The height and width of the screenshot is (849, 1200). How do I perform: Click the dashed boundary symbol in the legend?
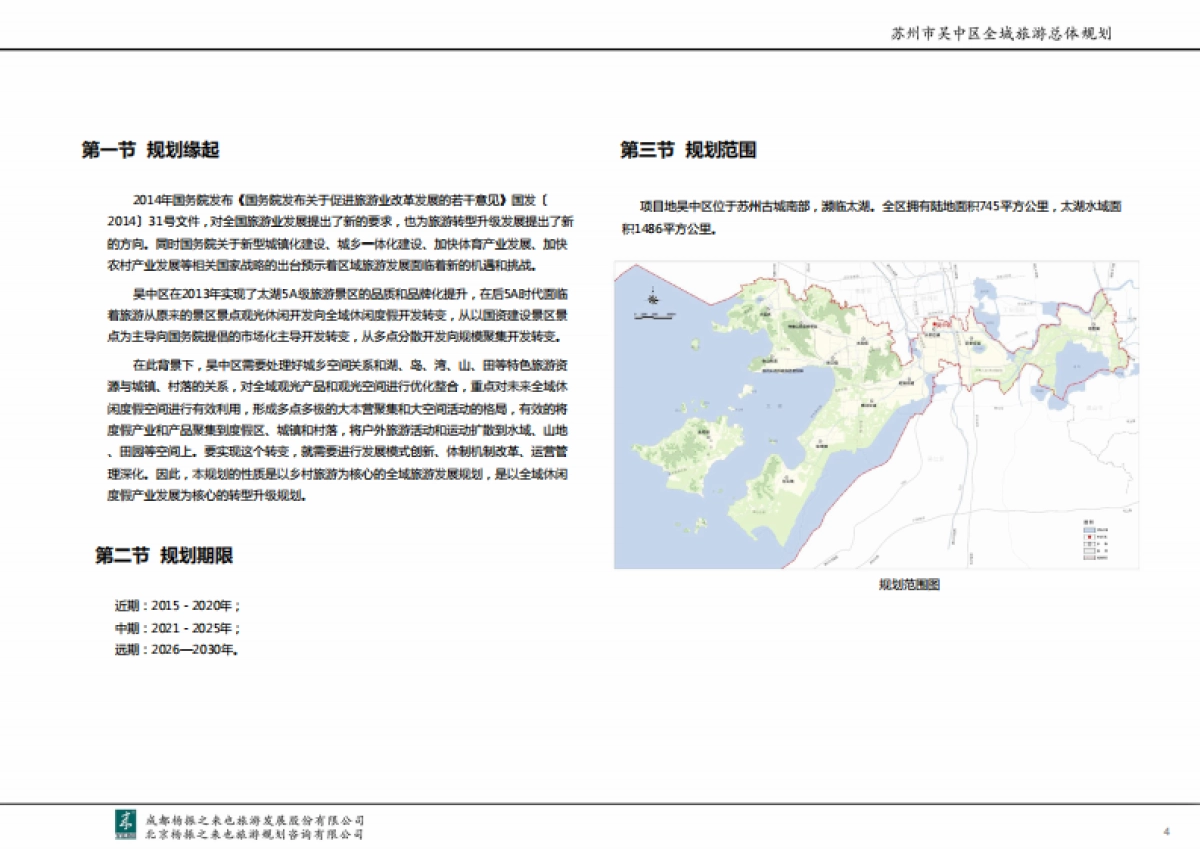click(1089, 544)
